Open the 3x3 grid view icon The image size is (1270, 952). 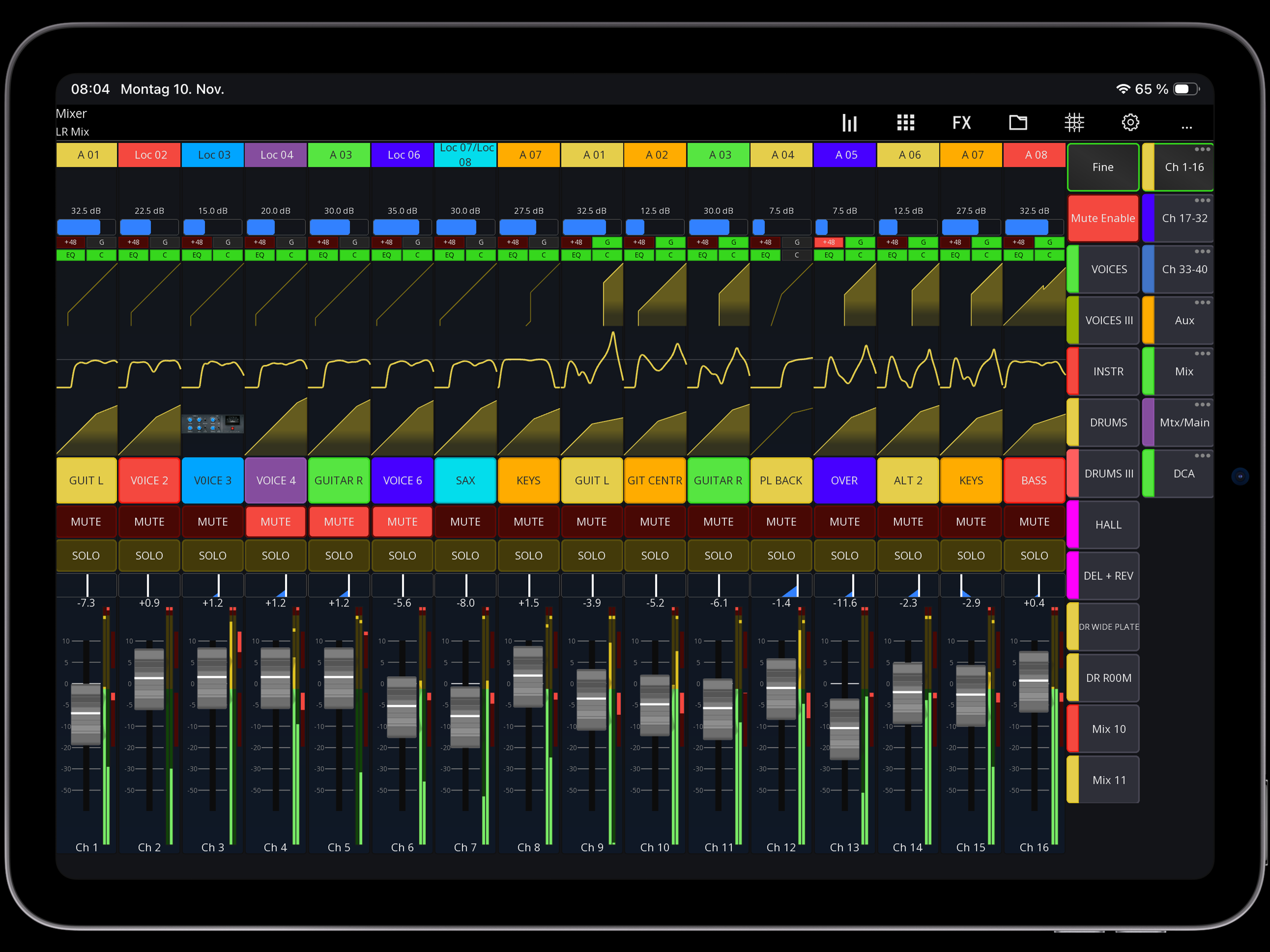(x=905, y=123)
